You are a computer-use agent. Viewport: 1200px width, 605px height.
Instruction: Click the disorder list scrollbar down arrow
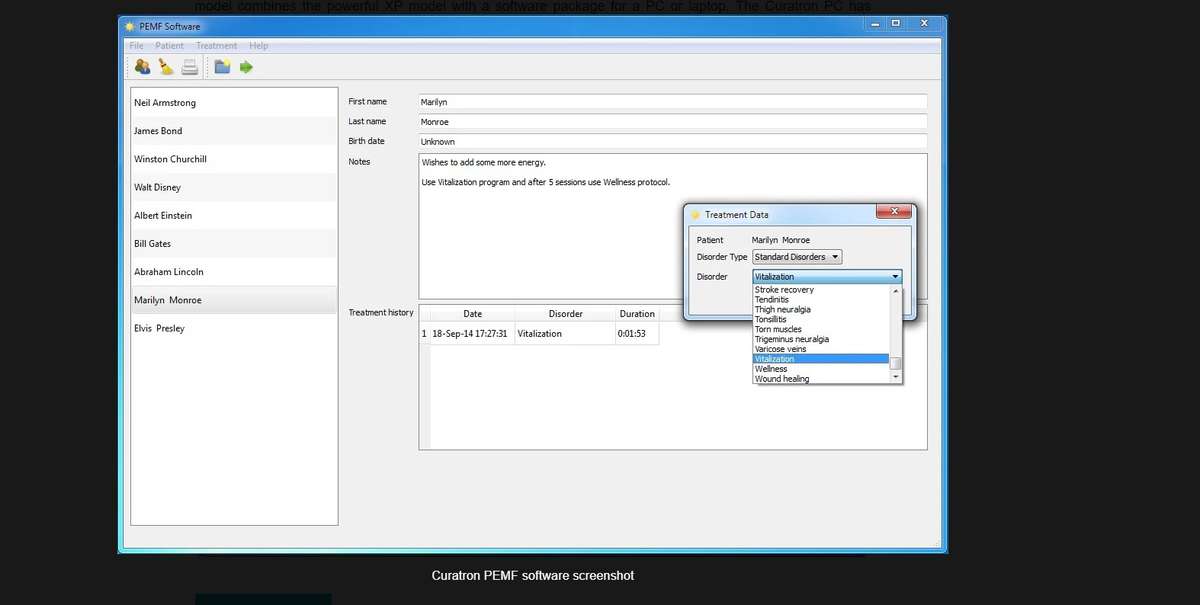click(x=896, y=378)
